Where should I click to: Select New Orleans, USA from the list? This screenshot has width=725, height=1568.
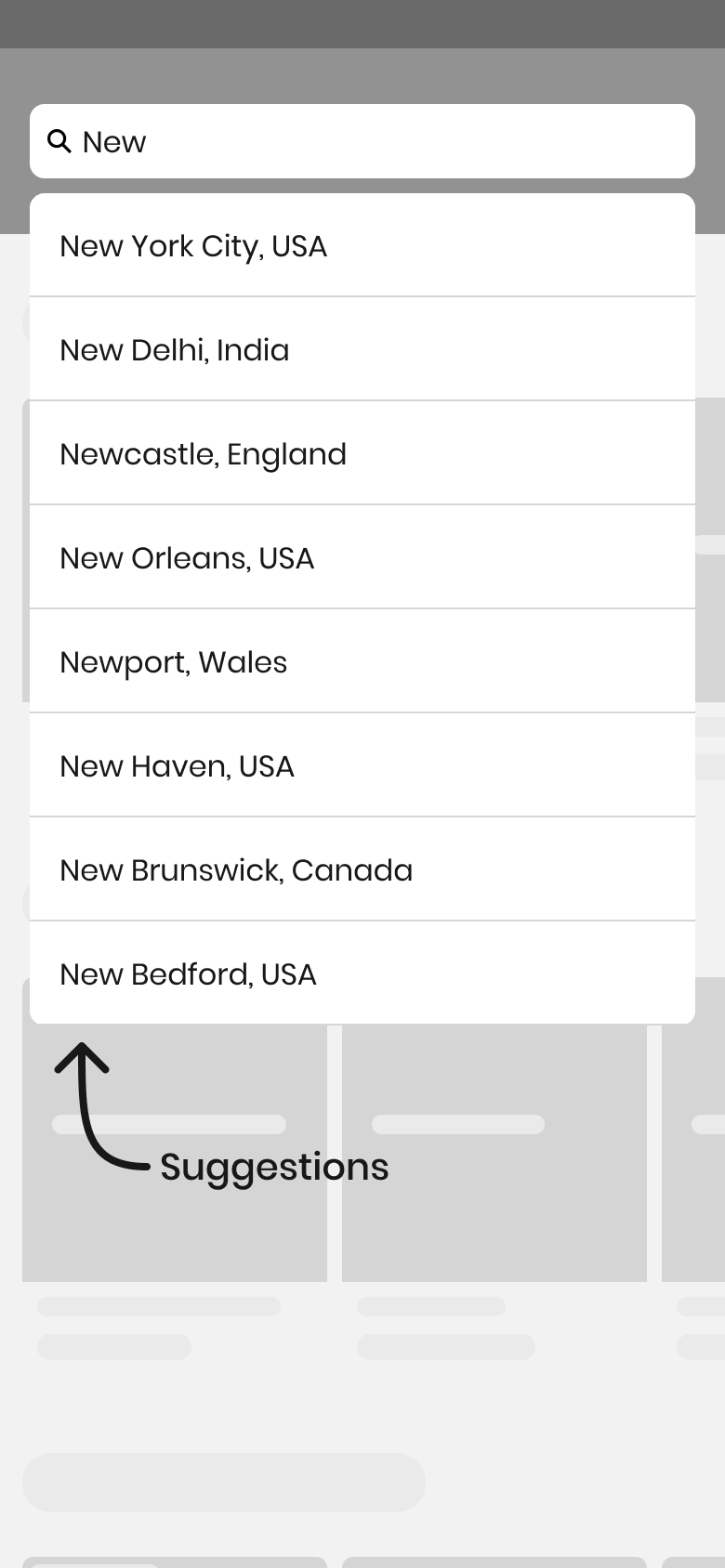[362, 558]
